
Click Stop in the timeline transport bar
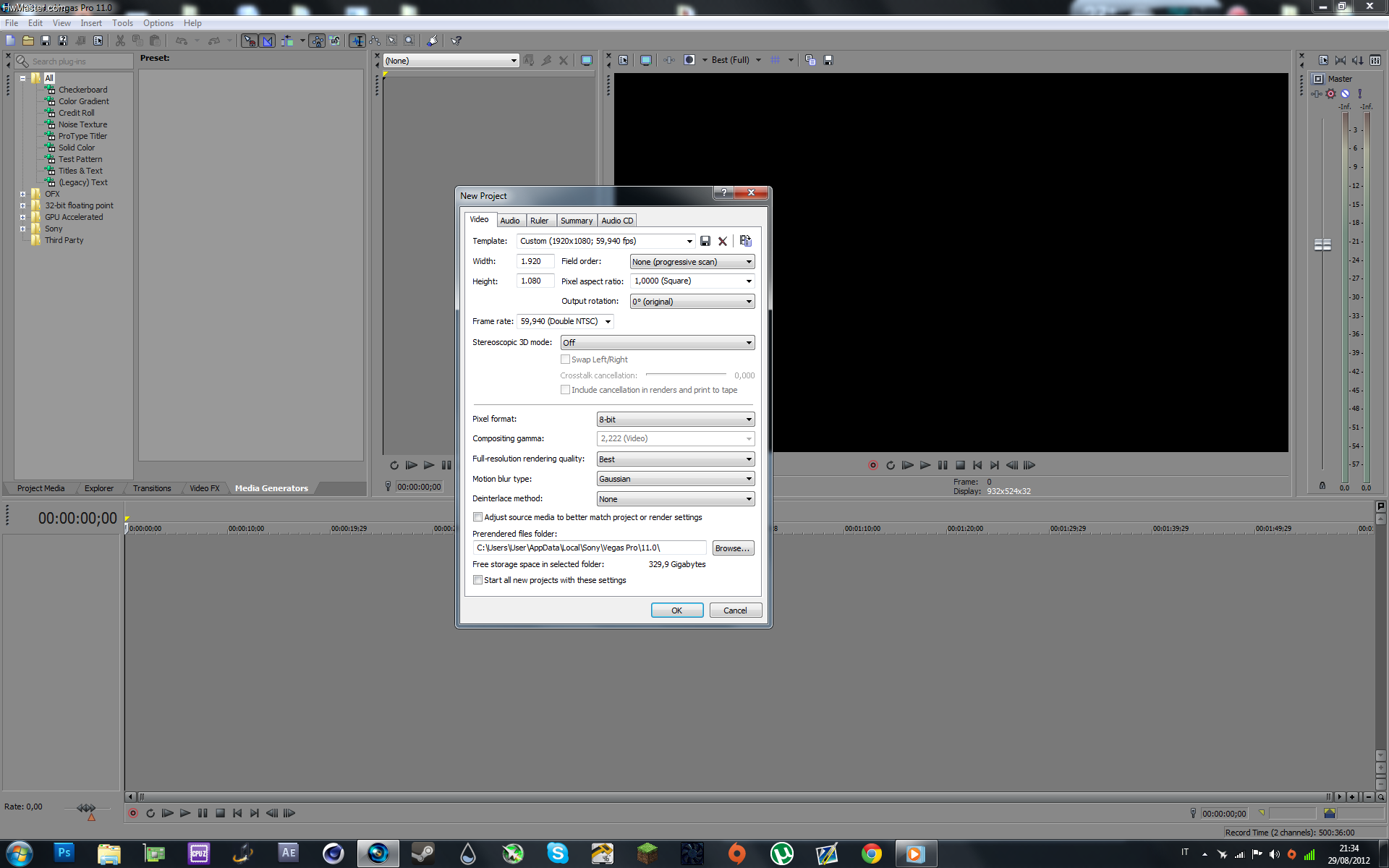tap(220, 813)
